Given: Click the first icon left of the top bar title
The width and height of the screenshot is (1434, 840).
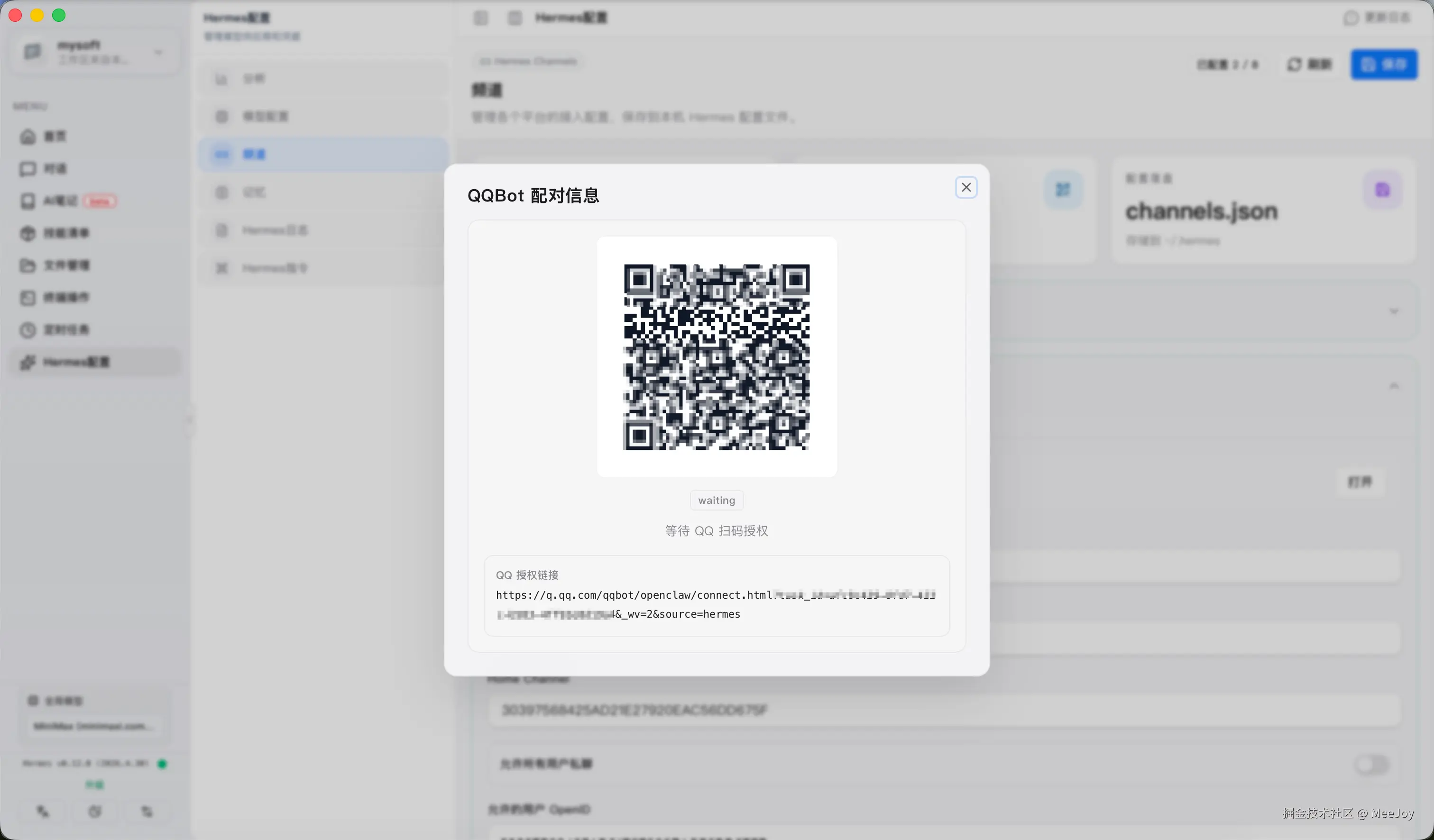Looking at the screenshot, I should pyautogui.click(x=481, y=18).
